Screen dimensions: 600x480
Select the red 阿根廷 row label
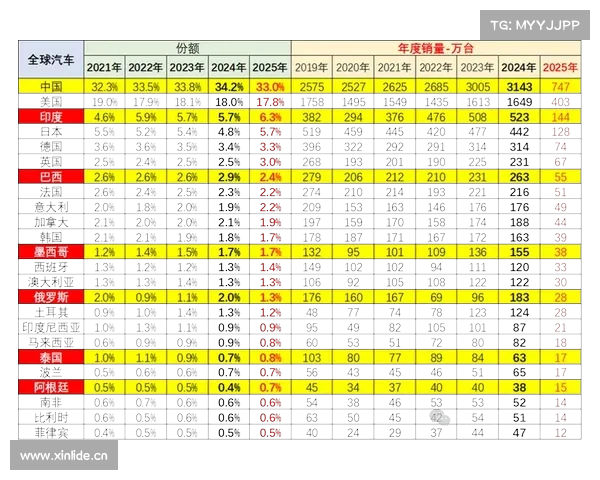click(51, 387)
